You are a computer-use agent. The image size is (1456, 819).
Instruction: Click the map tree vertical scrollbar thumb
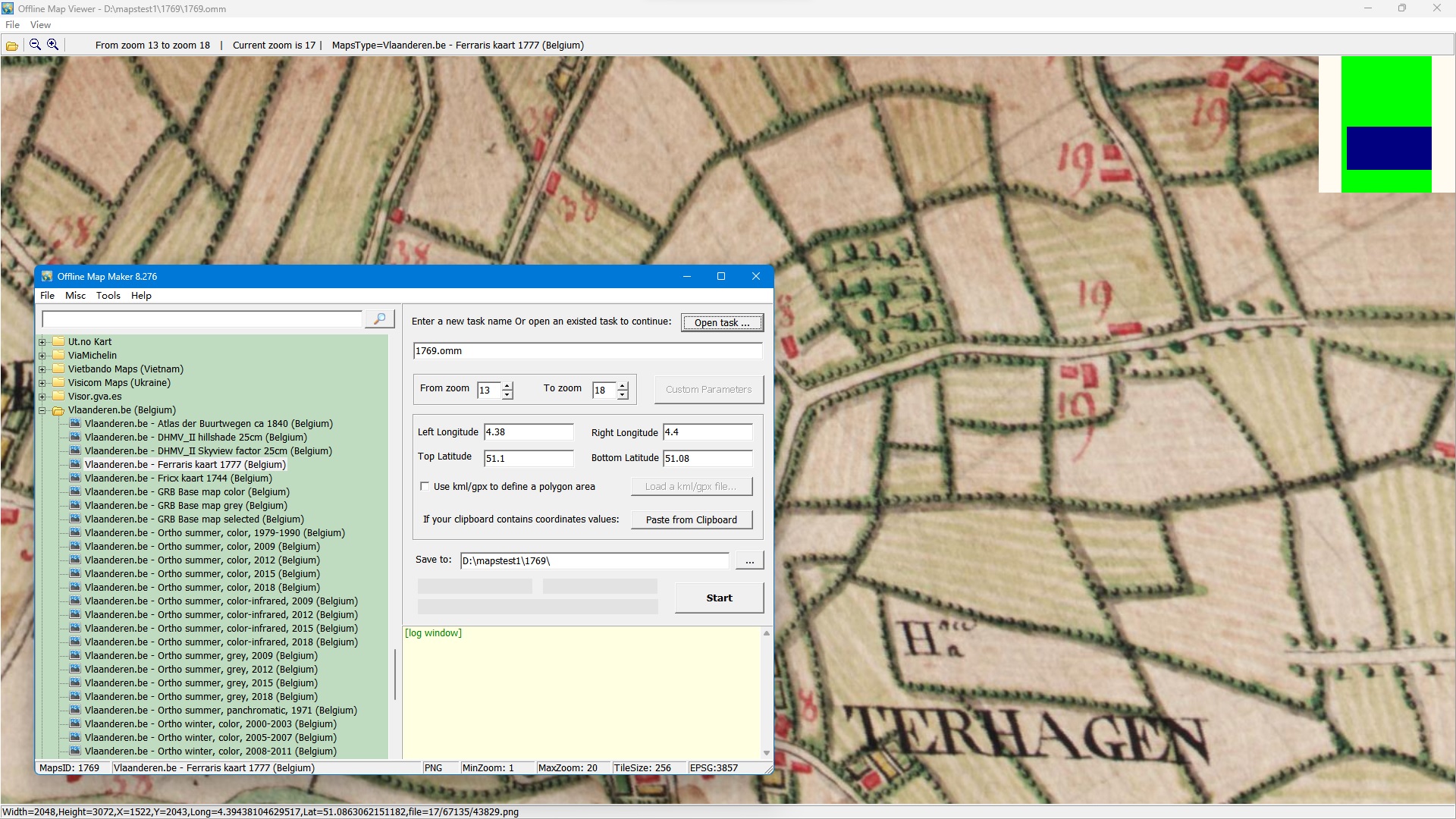click(394, 675)
